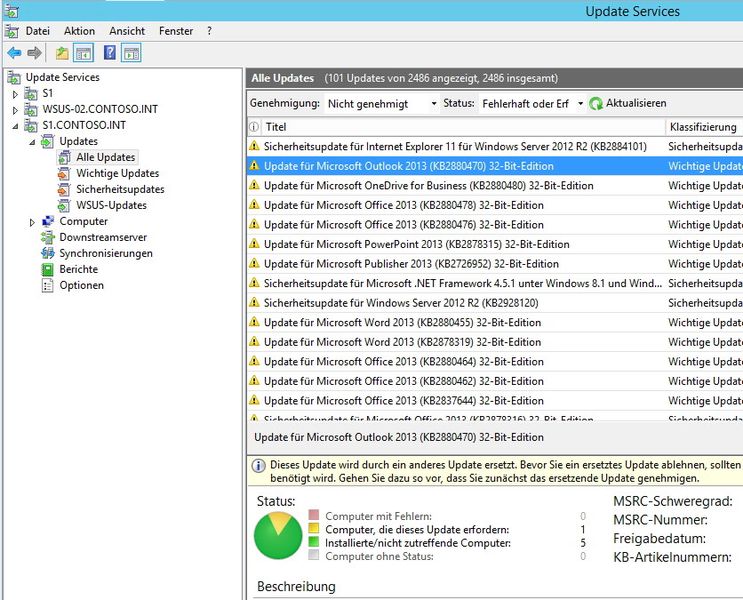Select Update für Microsoft Word 2013 (KB2880455)
743x600 pixels.
tap(495, 322)
